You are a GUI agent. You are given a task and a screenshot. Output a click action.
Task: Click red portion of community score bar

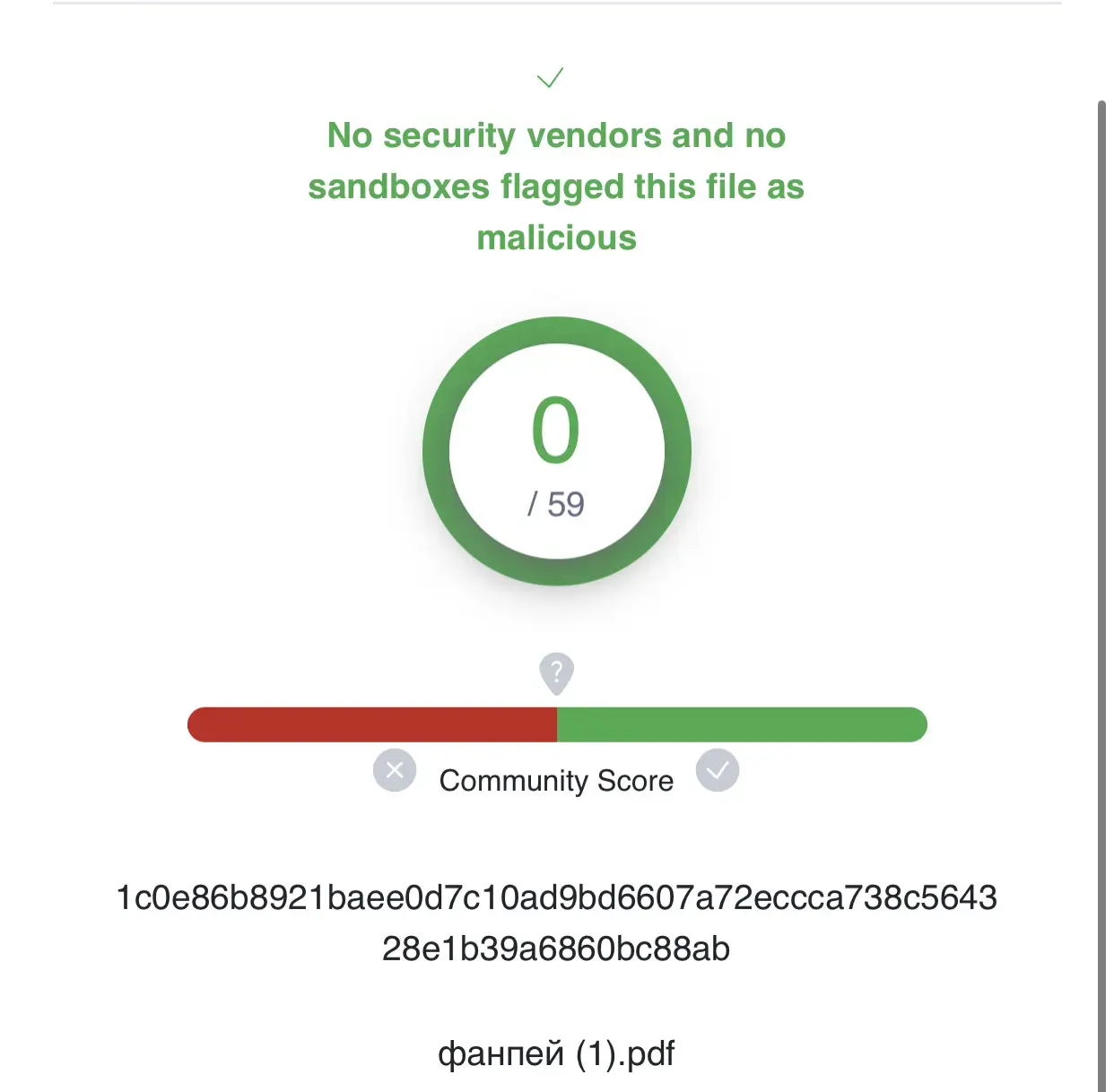[x=371, y=724]
